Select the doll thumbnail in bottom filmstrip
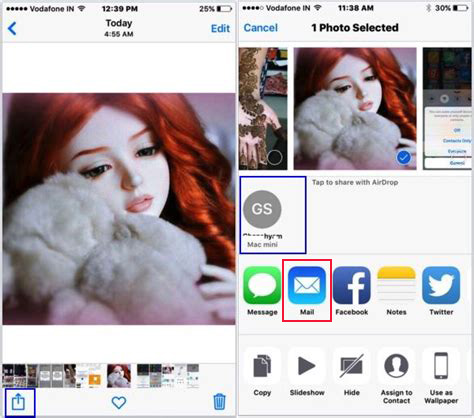 point(119,376)
